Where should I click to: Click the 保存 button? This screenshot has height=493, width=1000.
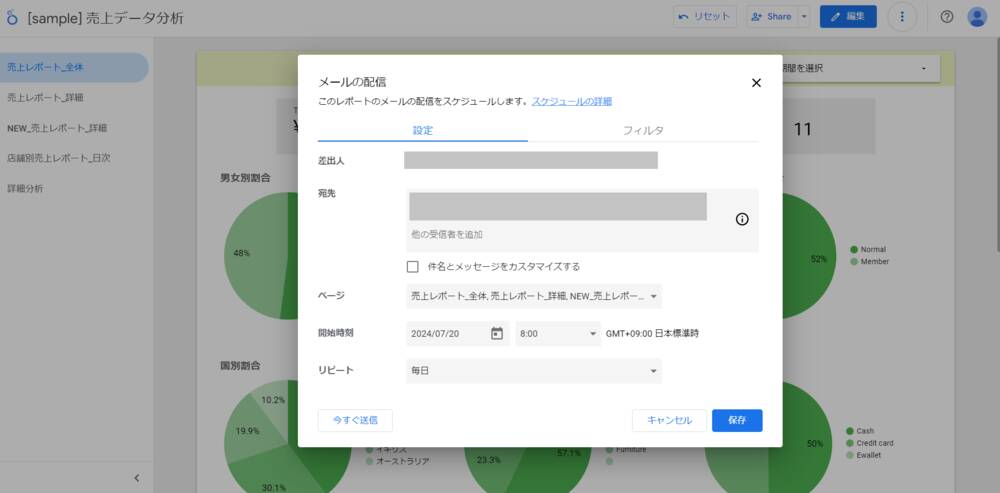coord(737,420)
